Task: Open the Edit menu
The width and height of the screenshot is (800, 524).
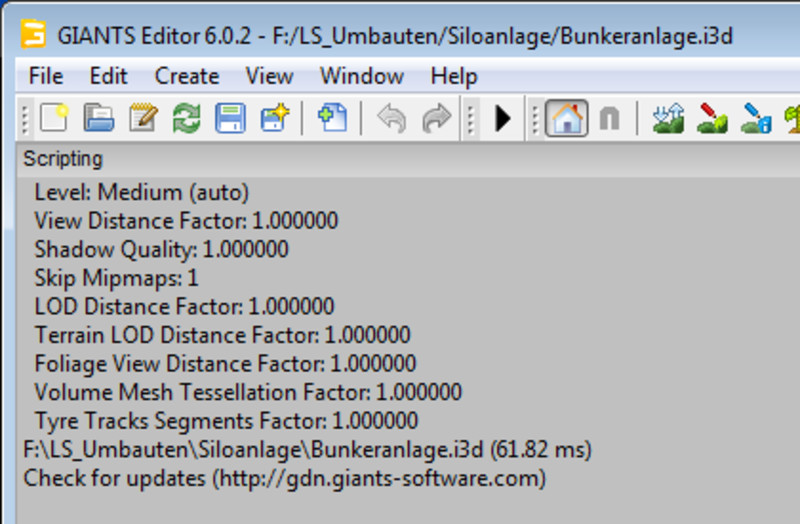Action: point(108,76)
